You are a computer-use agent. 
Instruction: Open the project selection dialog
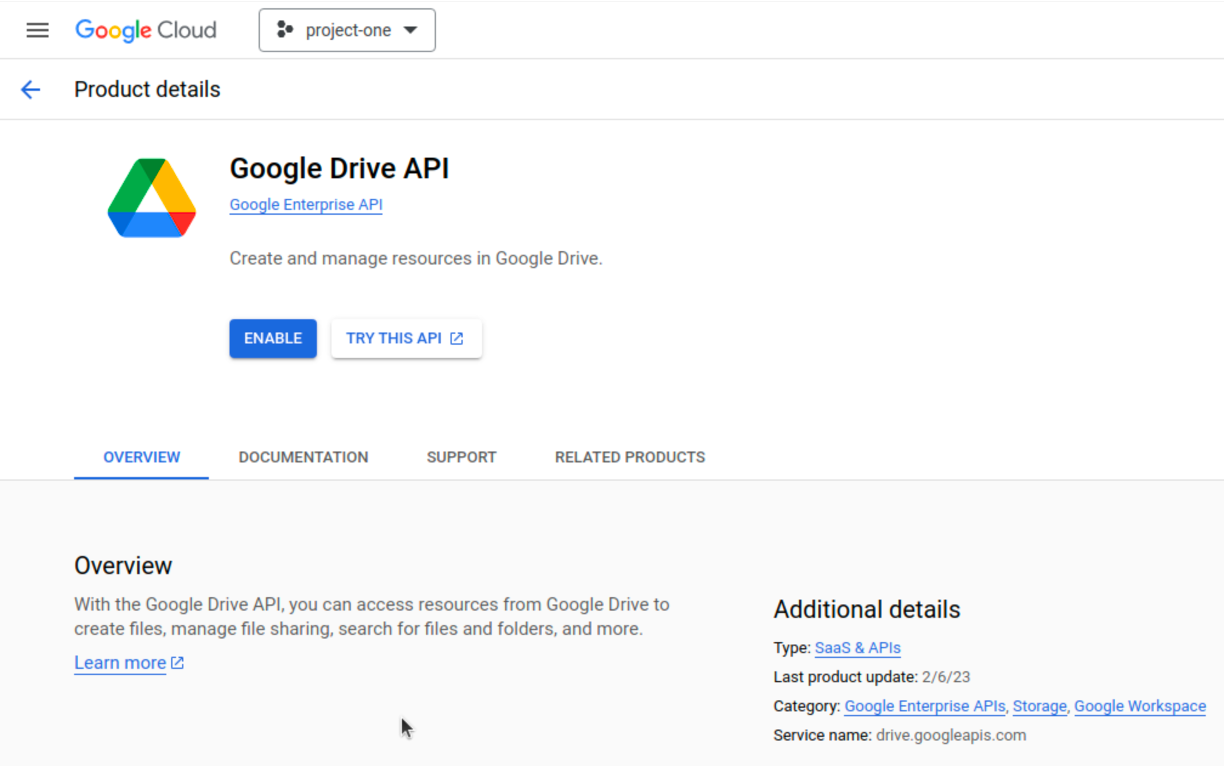[346, 30]
